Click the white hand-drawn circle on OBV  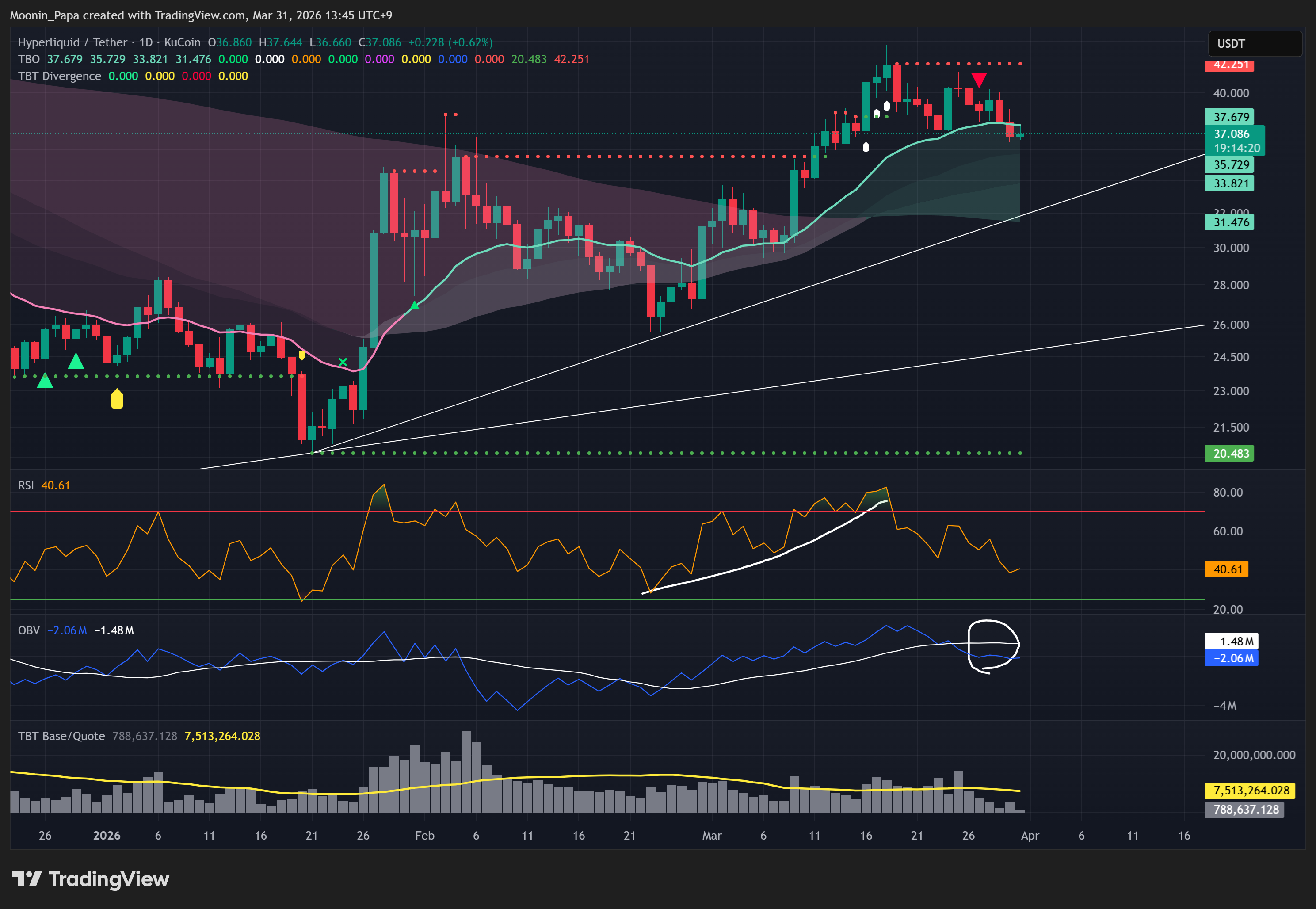click(994, 646)
